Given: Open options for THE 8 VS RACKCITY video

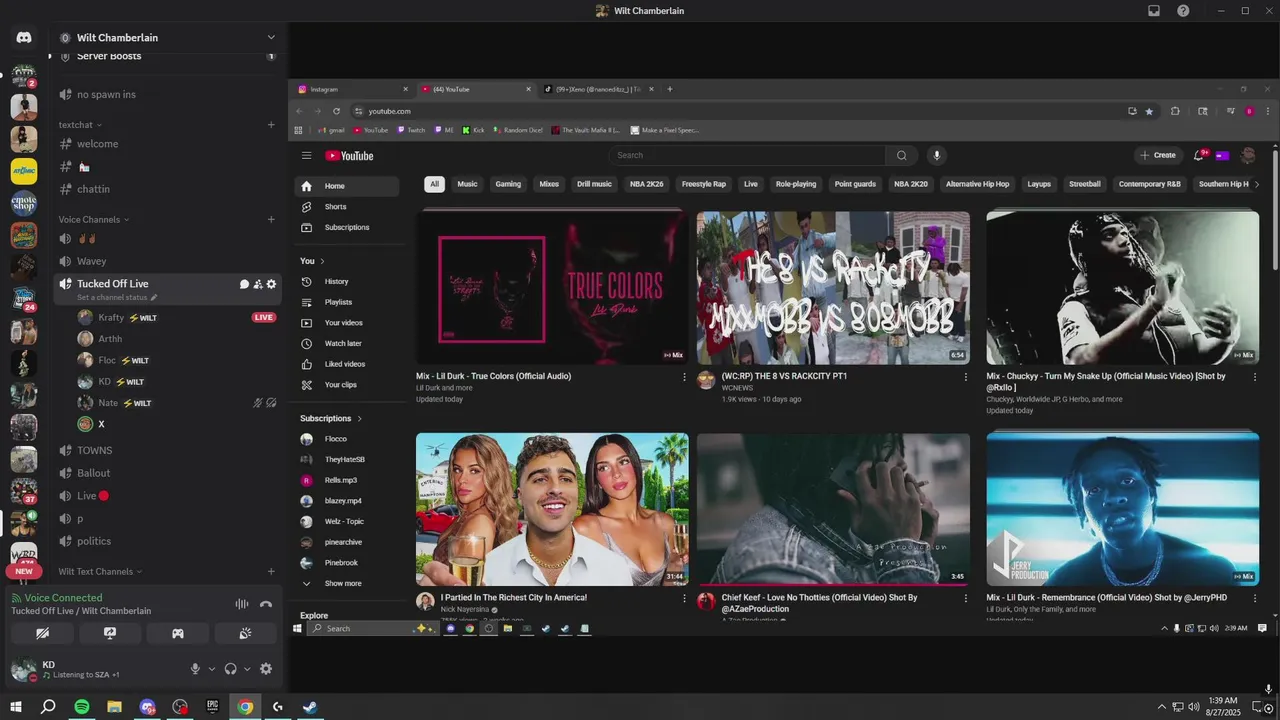Looking at the screenshot, I should click(966, 377).
